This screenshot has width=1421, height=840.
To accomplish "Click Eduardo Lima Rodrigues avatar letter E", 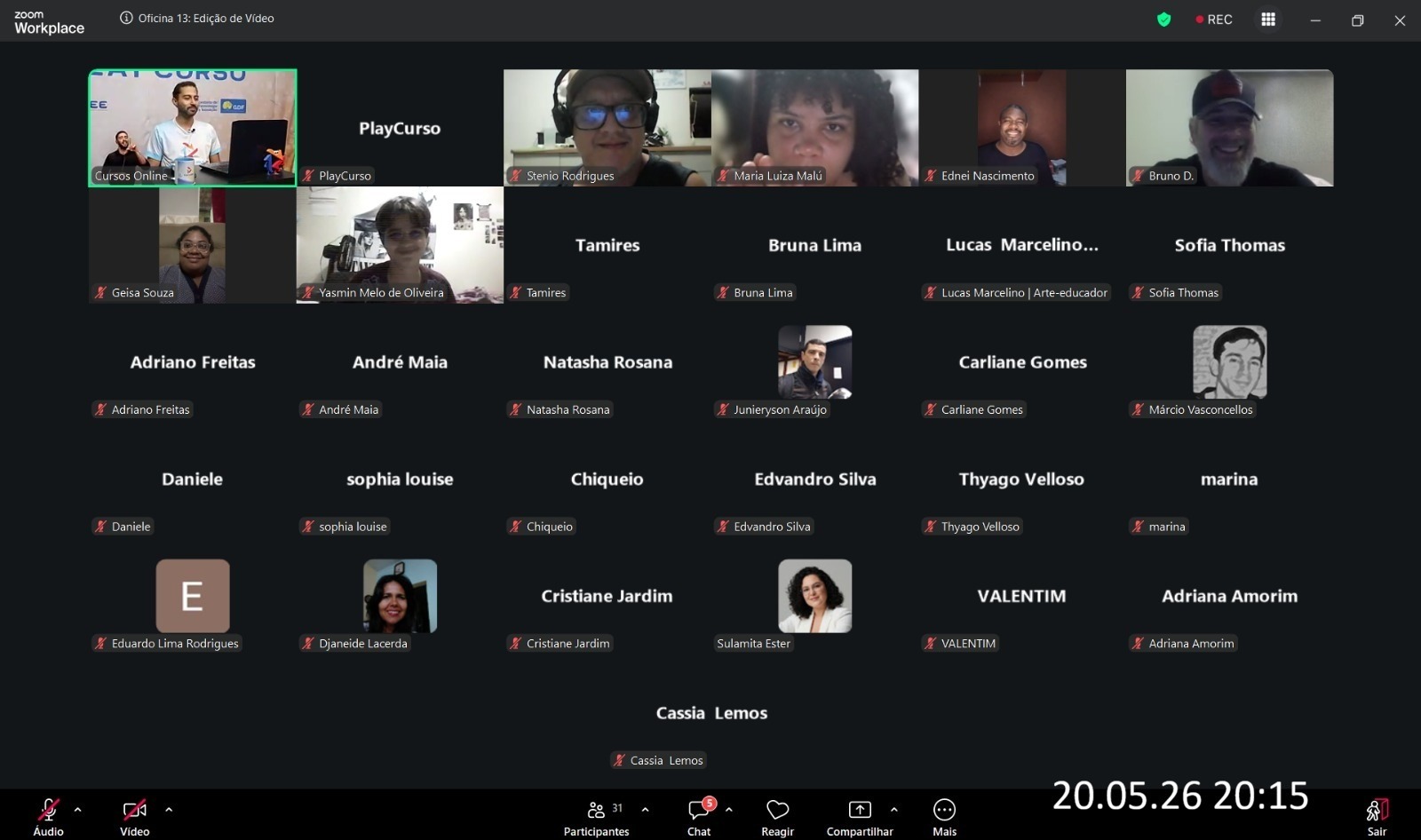I will (193, 596).
